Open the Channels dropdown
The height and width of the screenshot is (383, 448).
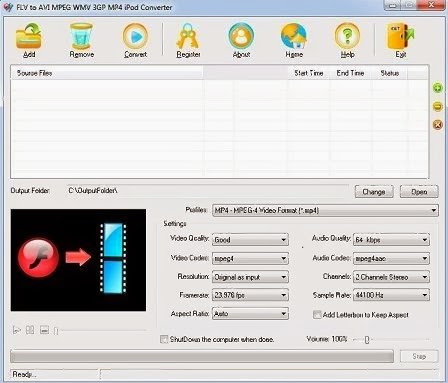tap(391, 277)
